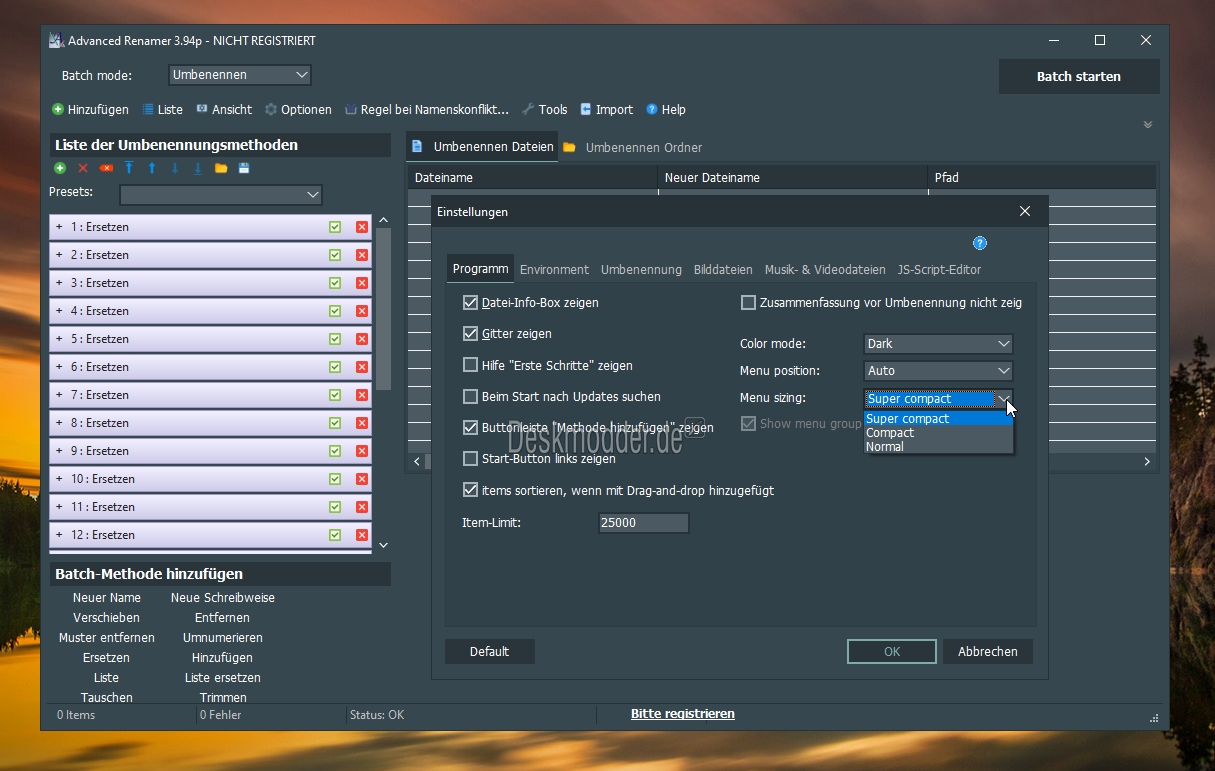Open the Bilddateien settings tab
Screen dimensions: 1215x771
[723, 269]
